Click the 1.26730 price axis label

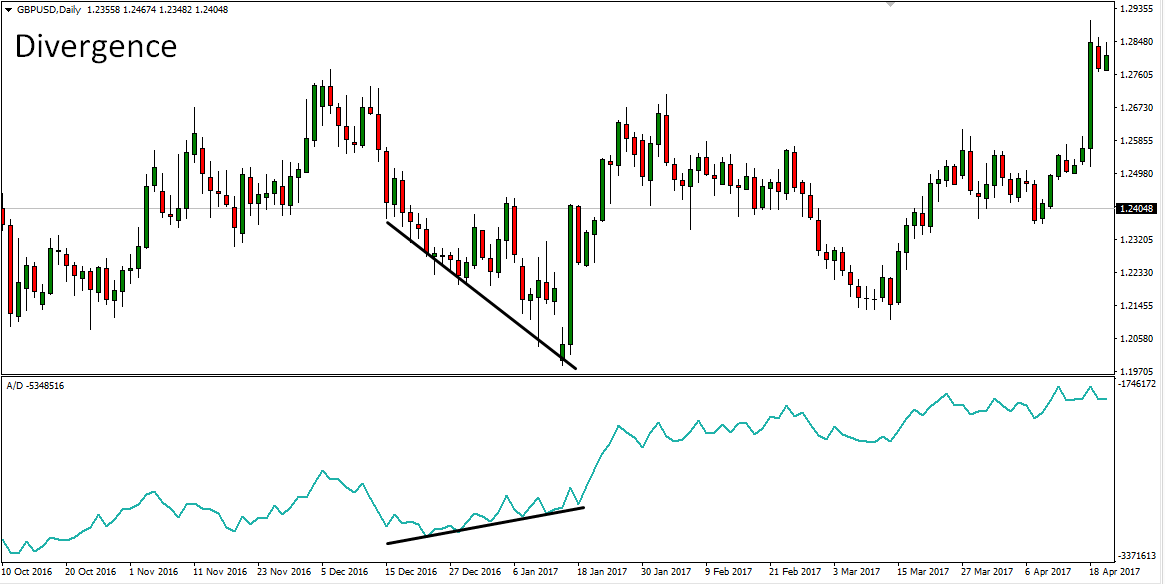[1137, 108]
